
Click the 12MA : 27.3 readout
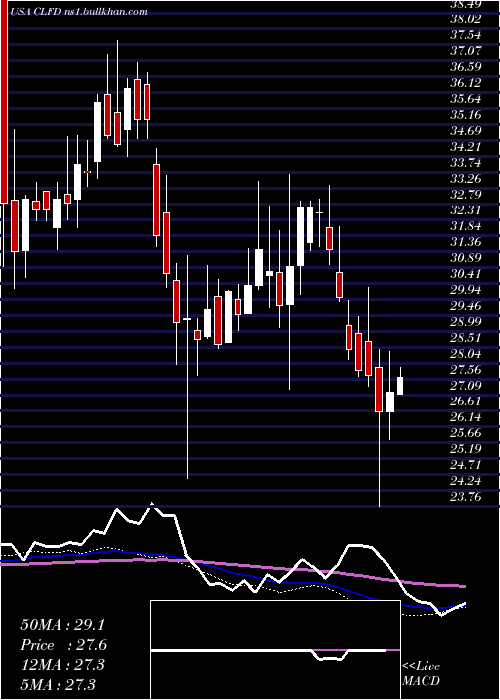coord(62,664)
